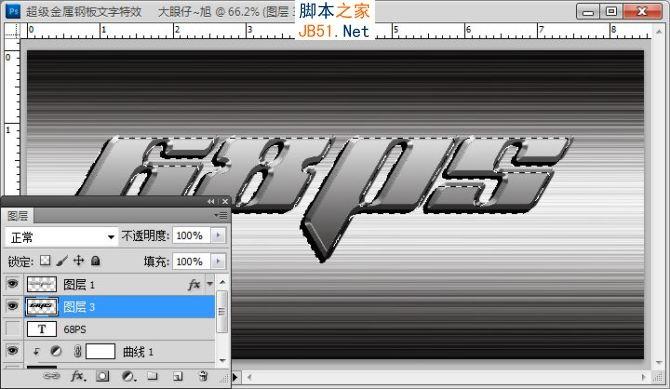This screenshot has height=389, width=670.
Task: Minimize the document window
Action: [x=588, y=12]
